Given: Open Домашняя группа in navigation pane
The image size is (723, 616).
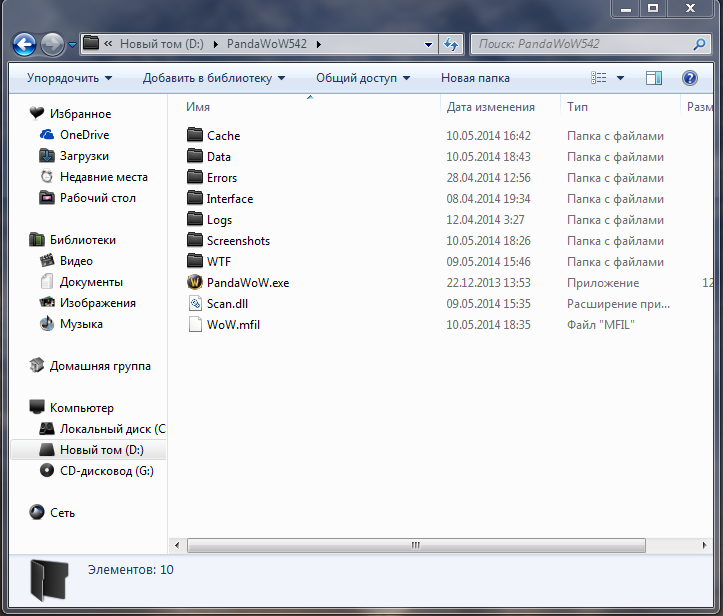Looking at the screenshot, I should (100, 366).
